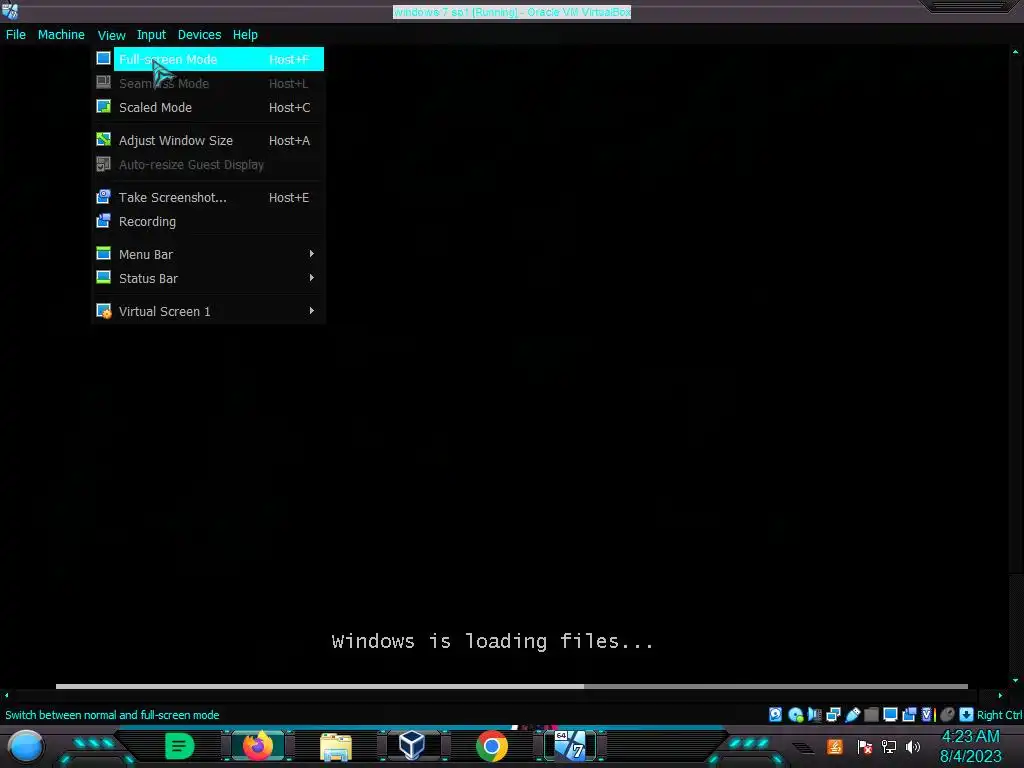Click the Right Ctrl host key label
This screenshot has width=1024, height=768.
point(999,714)
